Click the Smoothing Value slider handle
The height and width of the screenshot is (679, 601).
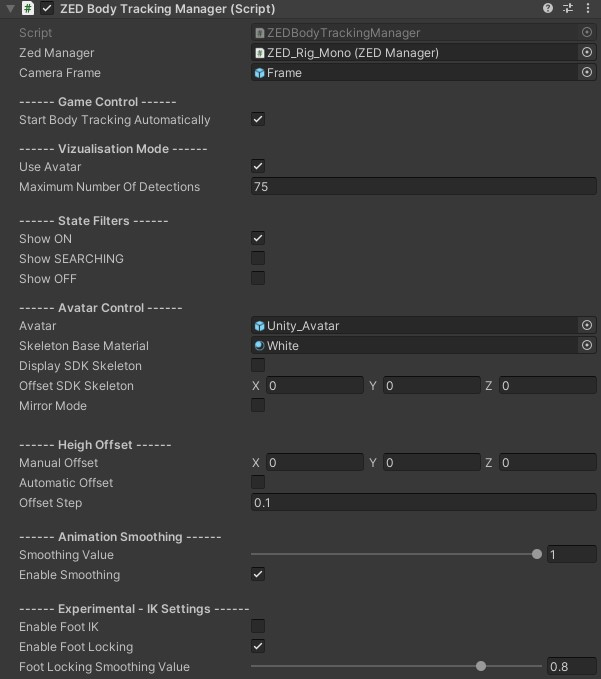pyautogui.click(x=536, y=554)
